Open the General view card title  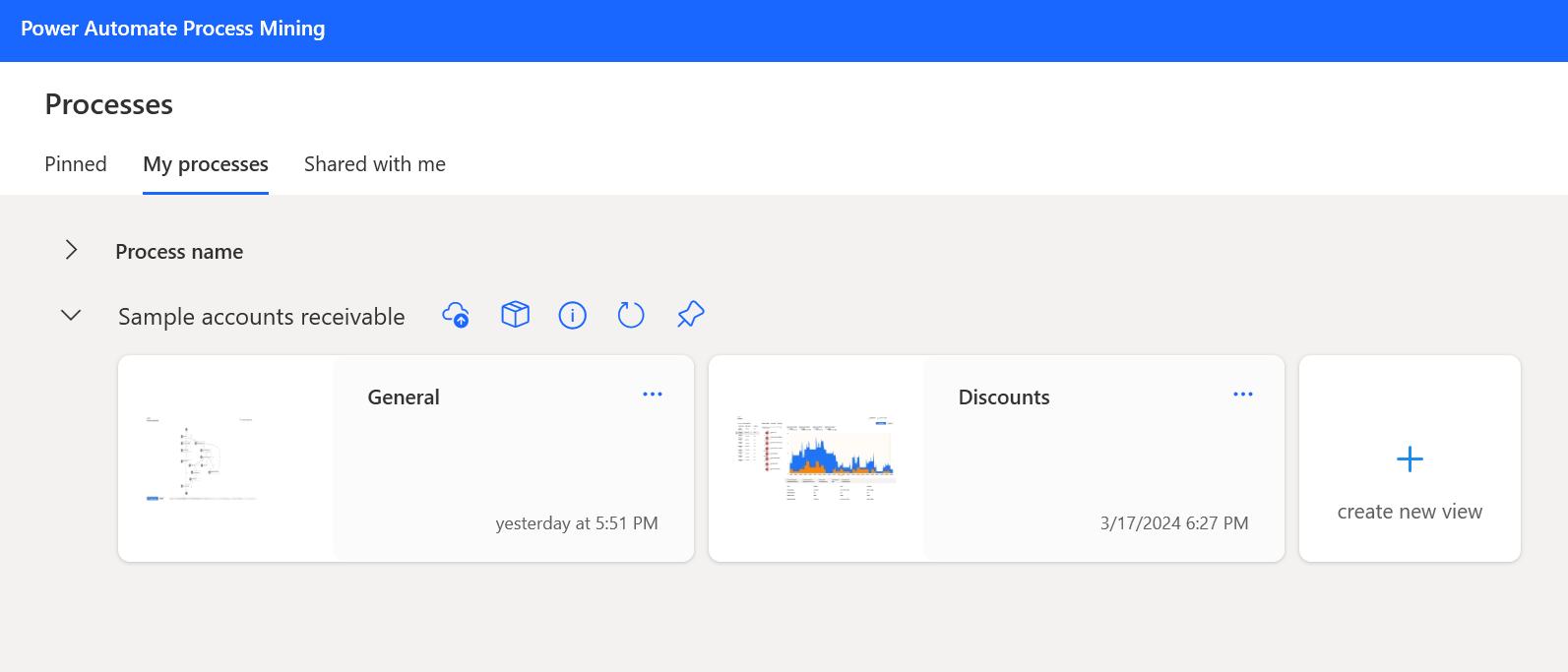404,397
